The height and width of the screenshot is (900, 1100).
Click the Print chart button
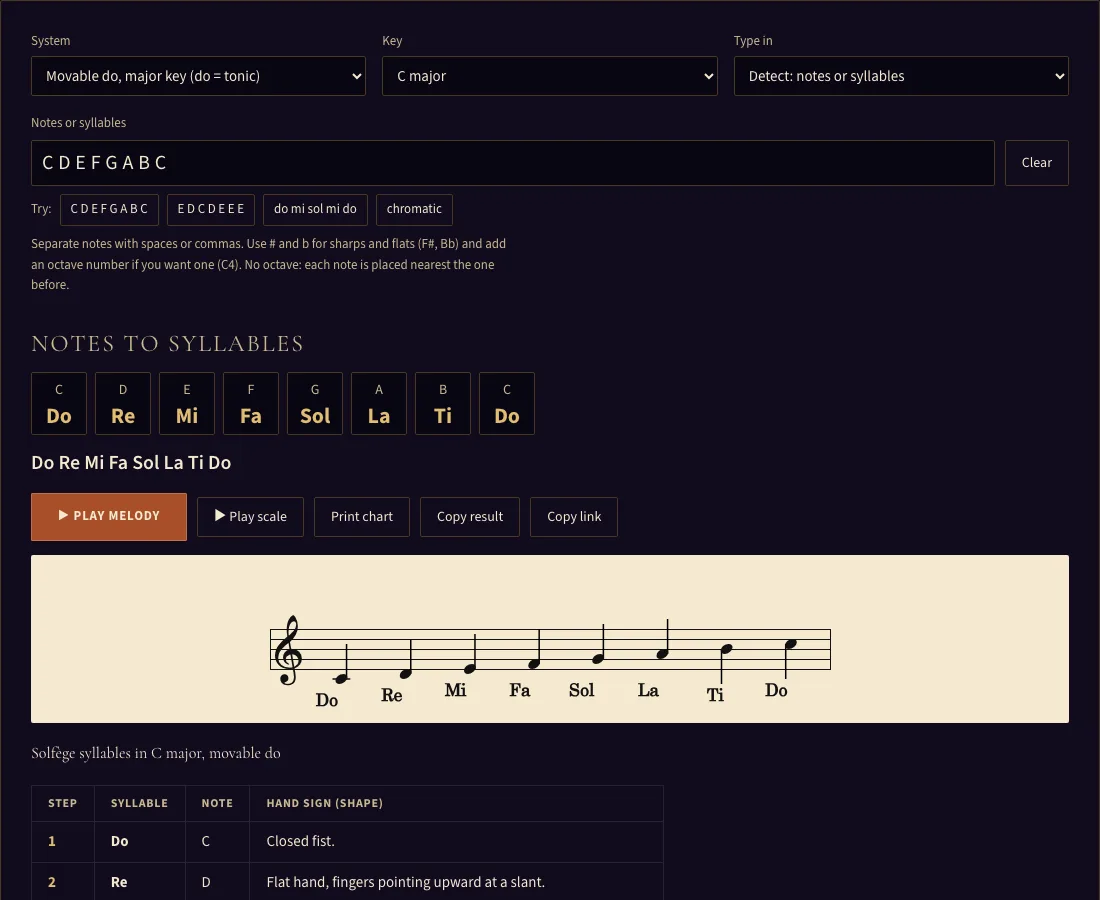click(x=361, y=516)
